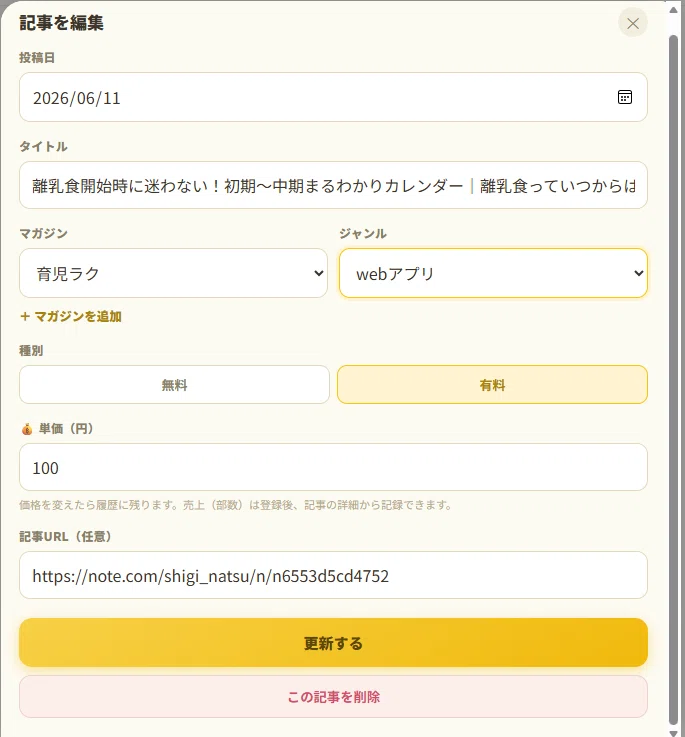Click into the タイトル text field
Screen dimensions: 685x737
pyautogui.click(x=333, y=185)
